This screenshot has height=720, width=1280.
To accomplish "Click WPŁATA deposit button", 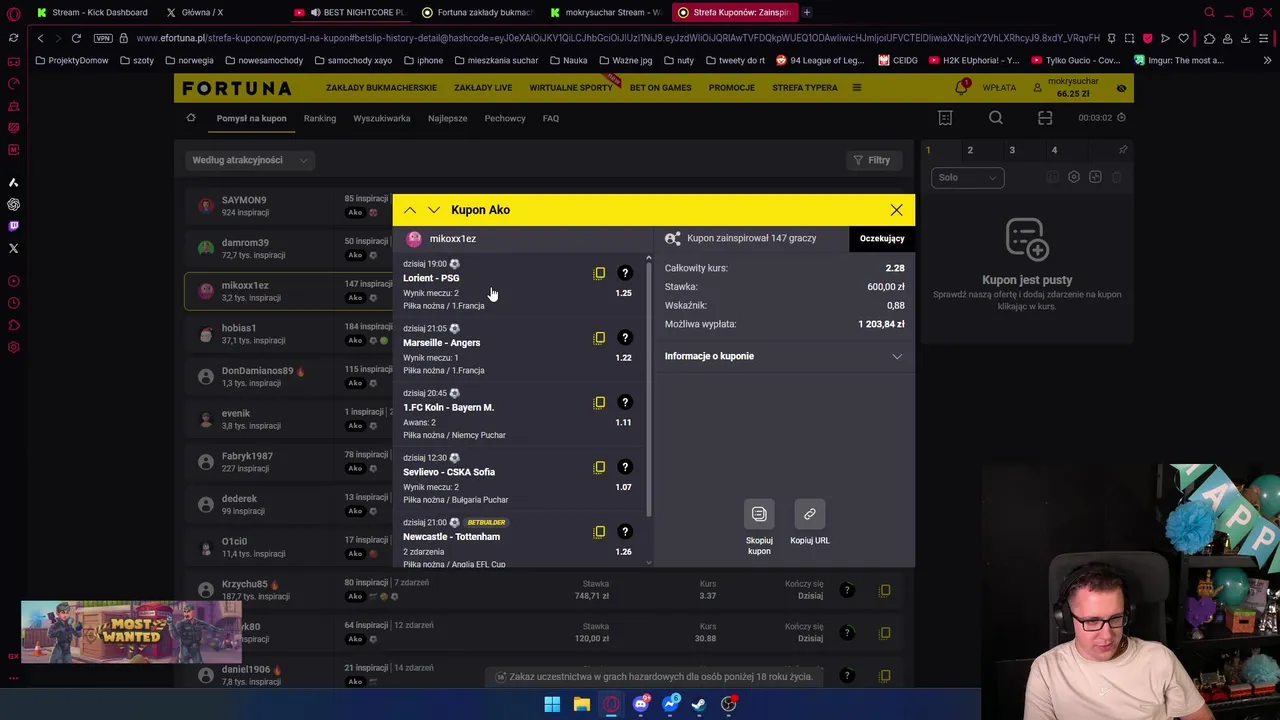I will point(999,88).
